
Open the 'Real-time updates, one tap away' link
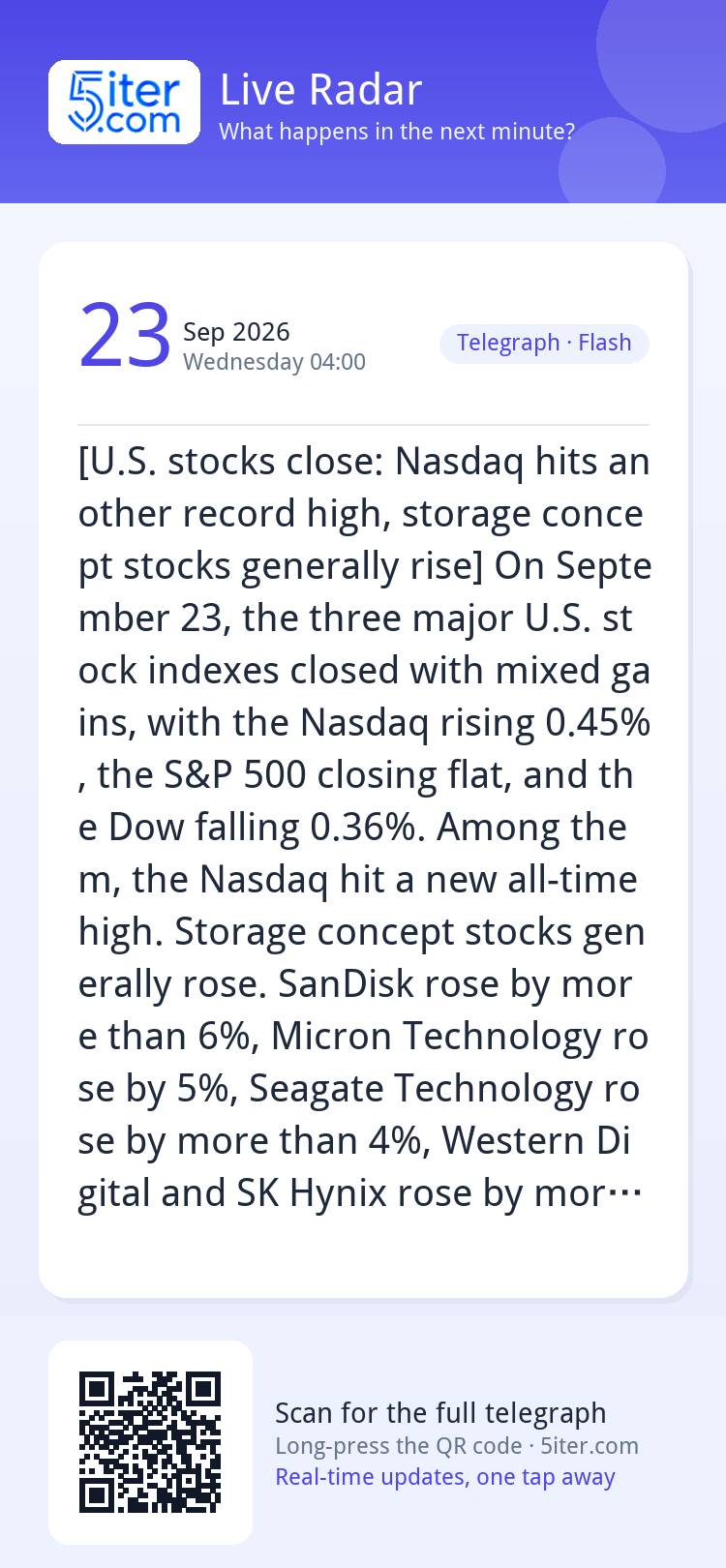(445, 1477)
